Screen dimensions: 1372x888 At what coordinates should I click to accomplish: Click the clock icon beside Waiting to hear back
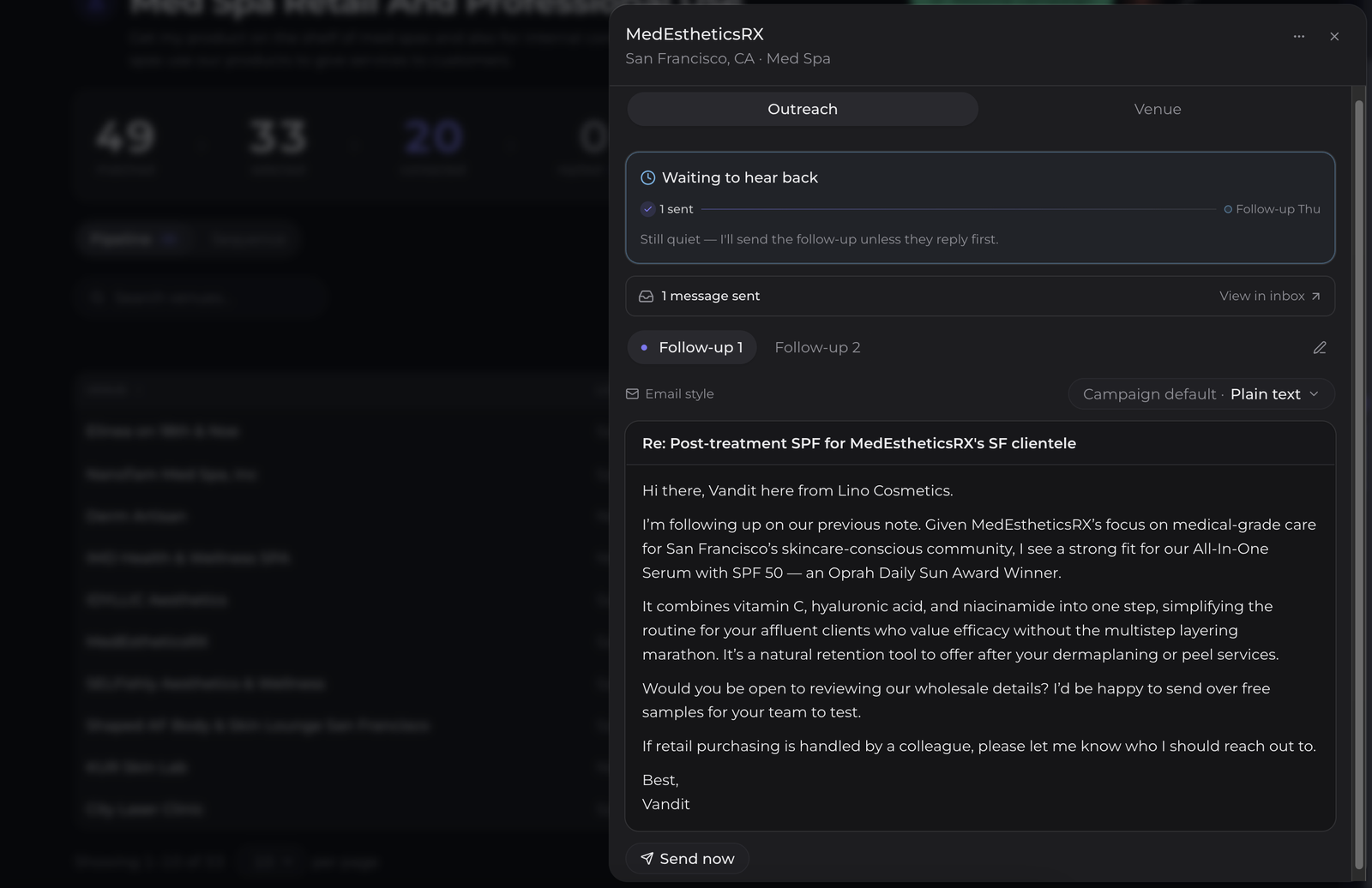pyautogui.click(x=648, y=177)
